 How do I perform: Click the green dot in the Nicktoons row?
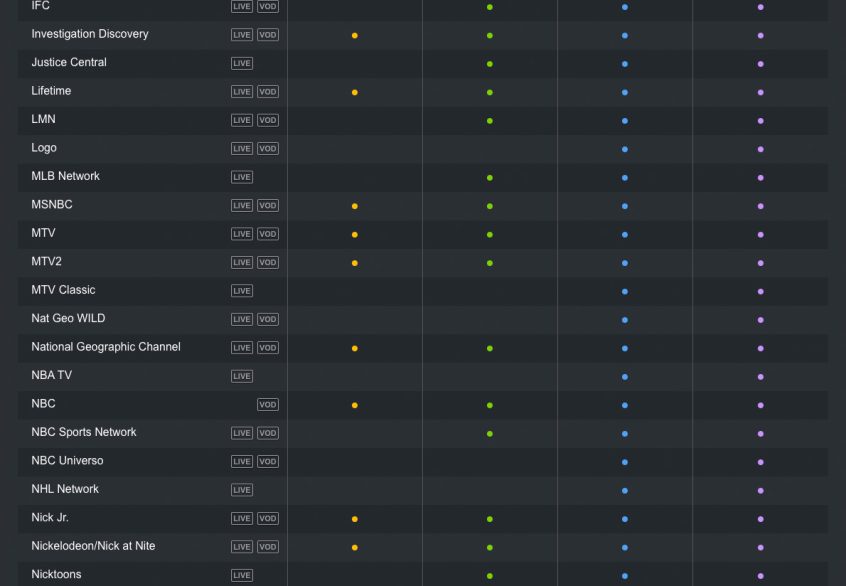coord(489,576)
